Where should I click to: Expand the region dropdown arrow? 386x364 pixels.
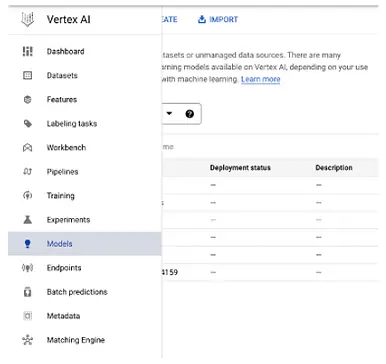point(169,114)
